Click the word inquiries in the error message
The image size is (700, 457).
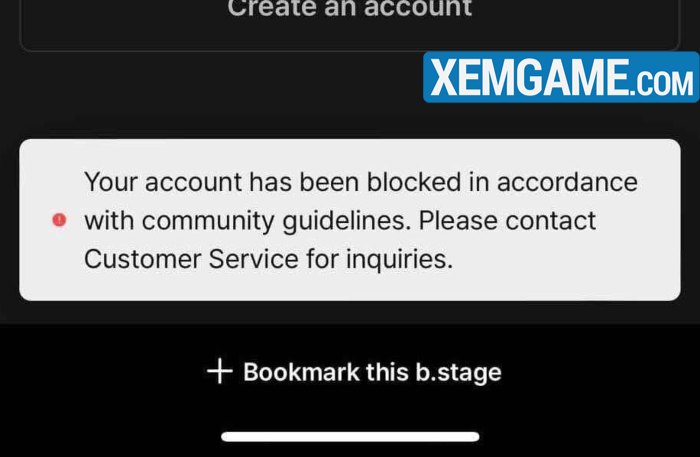(400, 259)
